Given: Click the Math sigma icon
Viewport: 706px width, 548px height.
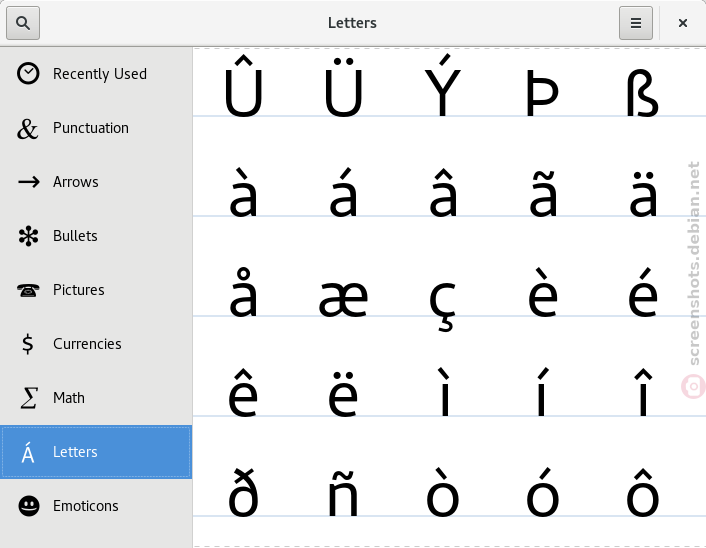Looking at the screenshot, I should [28, 398].
